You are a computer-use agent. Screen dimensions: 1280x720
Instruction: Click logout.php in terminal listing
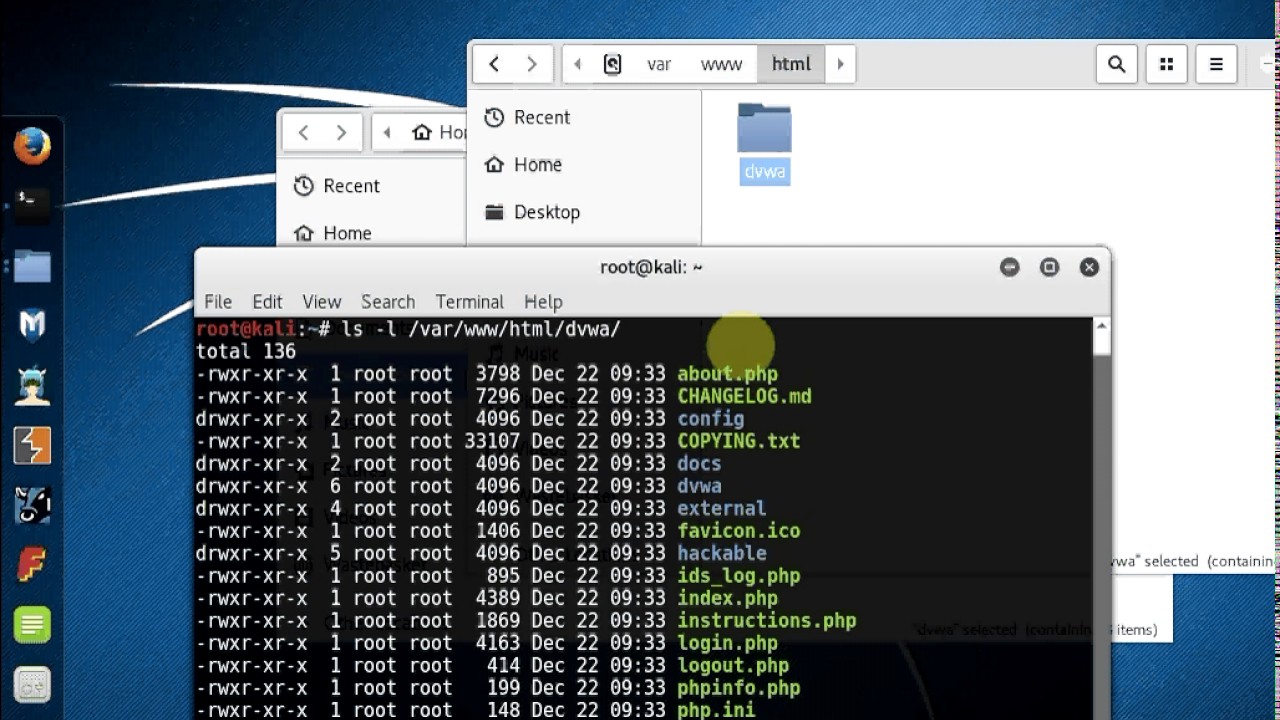[x=733, y=666]
